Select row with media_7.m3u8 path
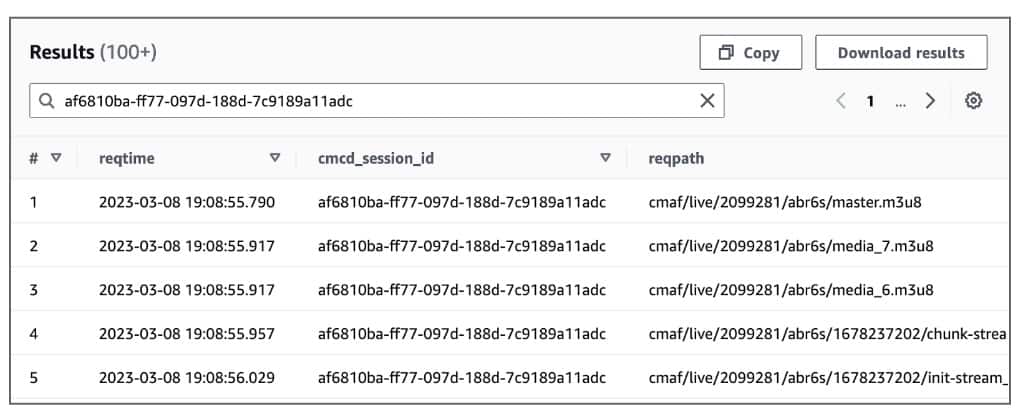 [x=790, y=246]
